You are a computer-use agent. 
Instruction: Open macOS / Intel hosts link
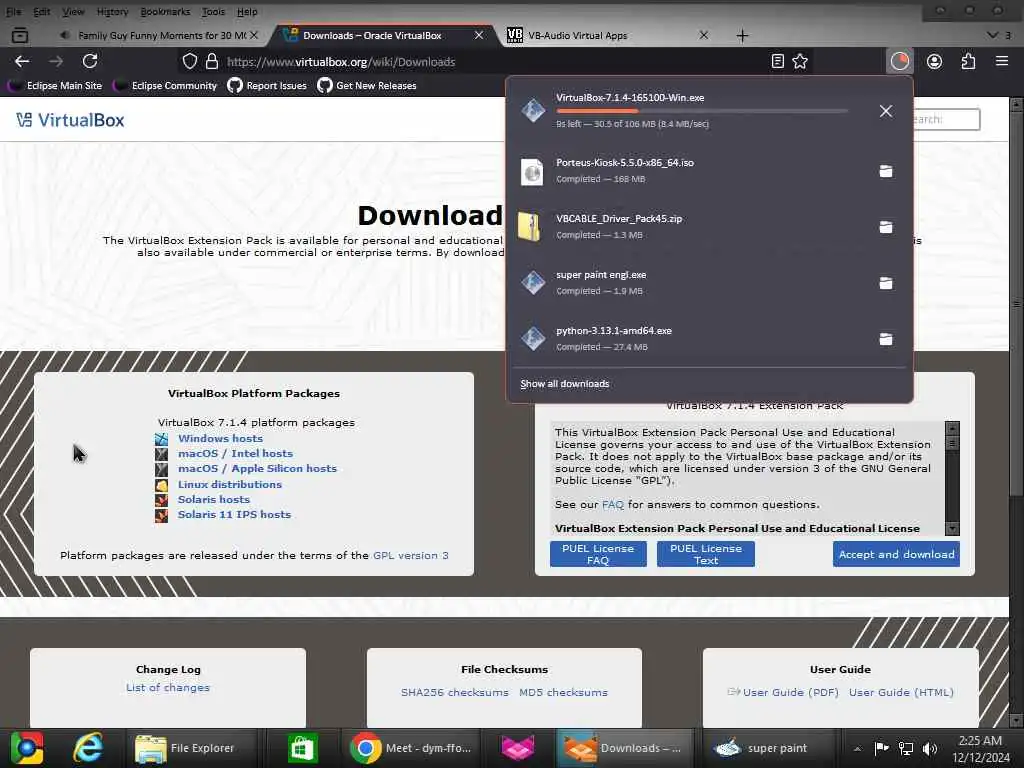click(235, 453)
